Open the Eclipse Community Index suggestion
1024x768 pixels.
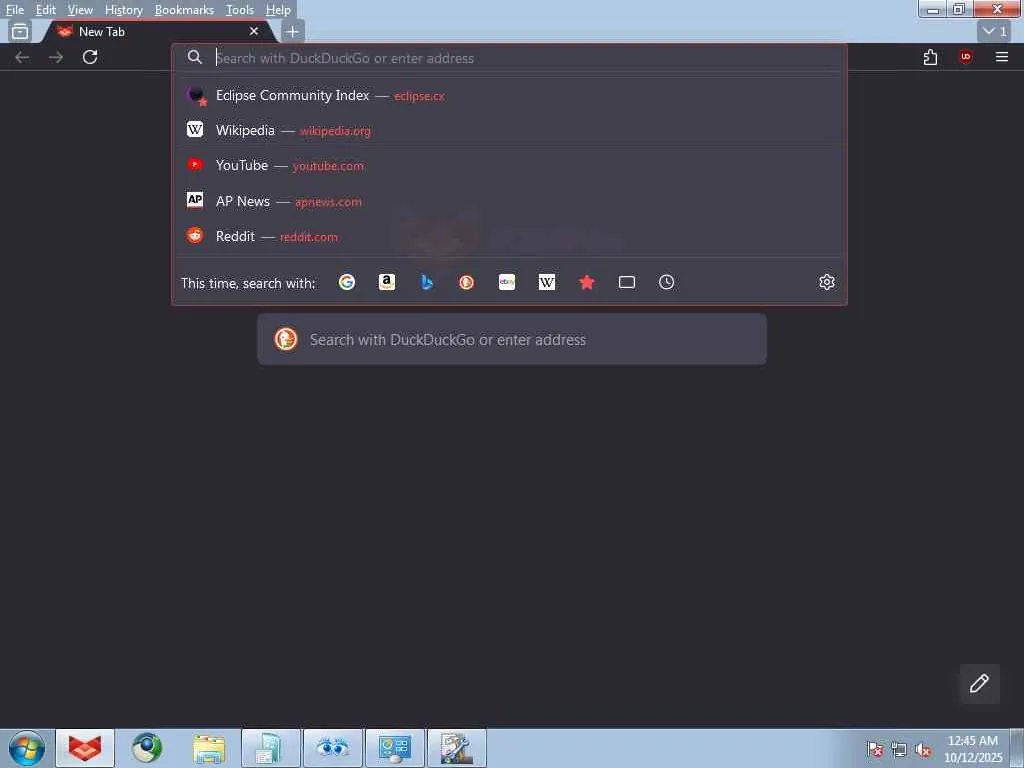(x=509, y=95)
